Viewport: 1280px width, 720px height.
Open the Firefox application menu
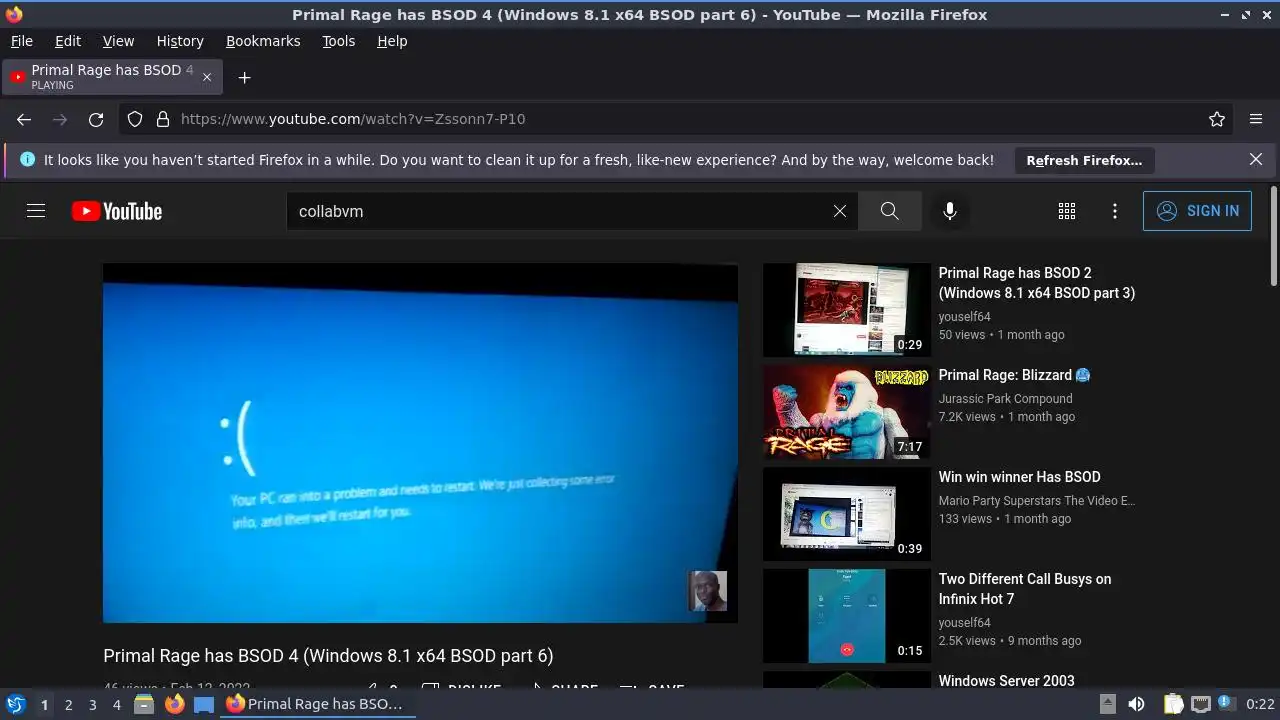click(1256, 119)
